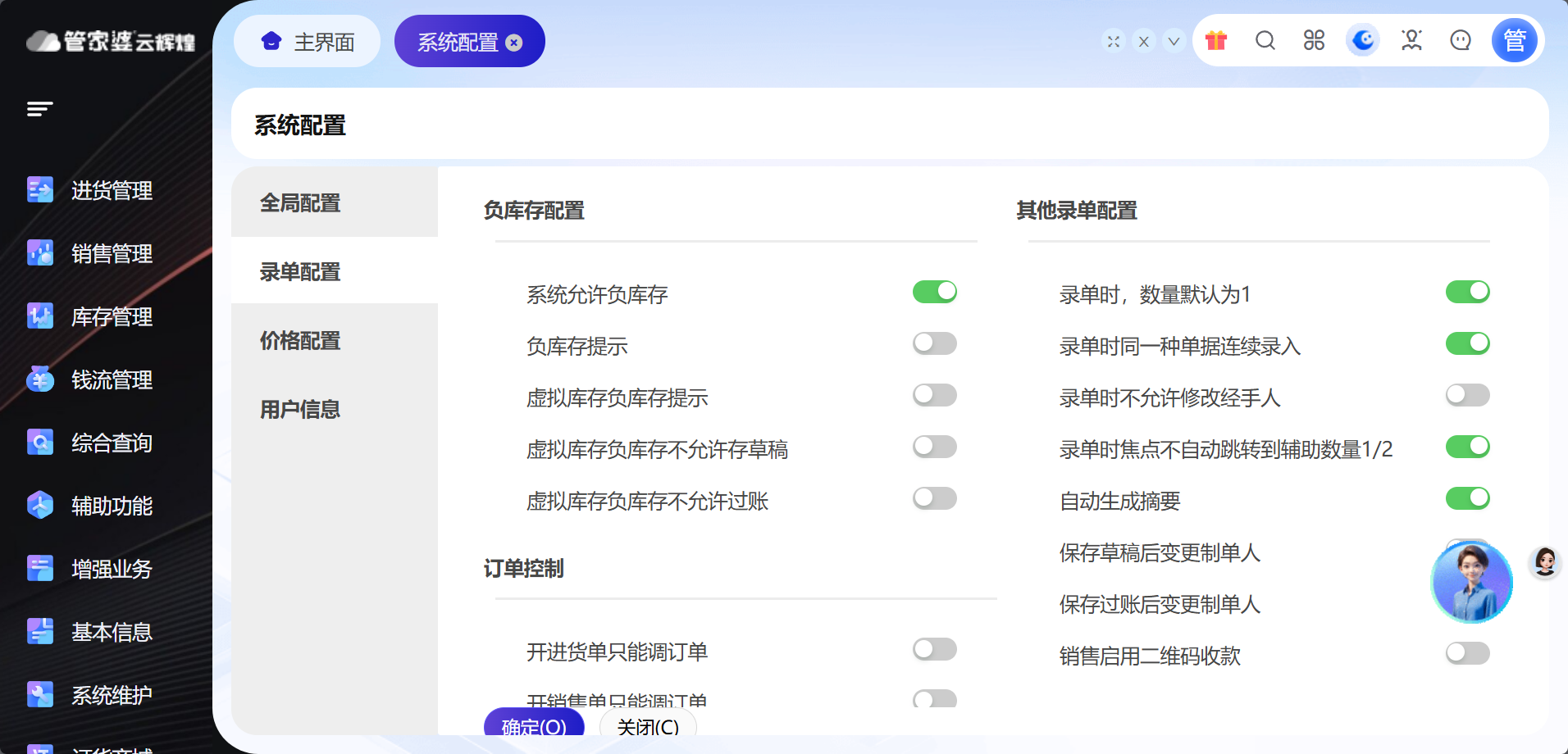
Task: Enable 负库存提示 switch
Action: point(935,343)
